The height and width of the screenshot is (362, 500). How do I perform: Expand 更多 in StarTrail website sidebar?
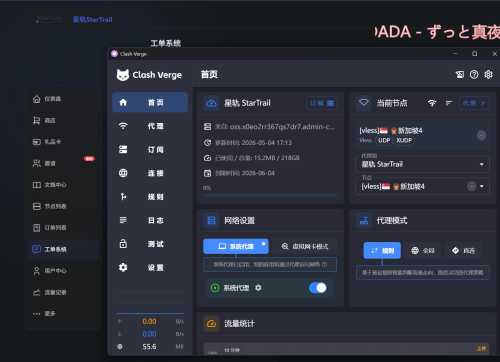63,314
